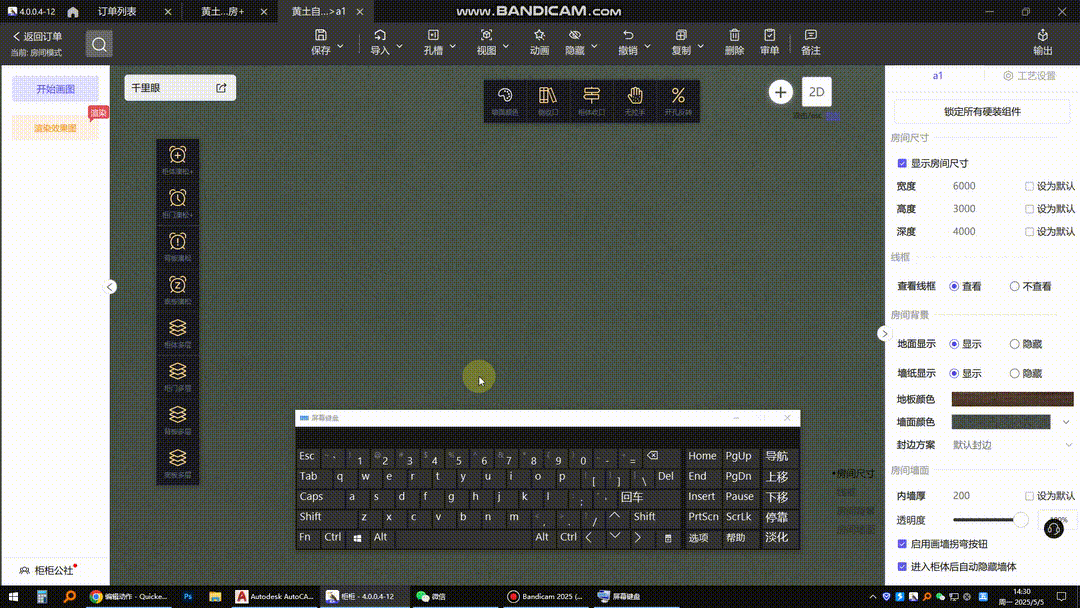The width and height of the screenshot is (1080, 608).
Task: Click the 导入 import icon
Action: tap(380, 35)
